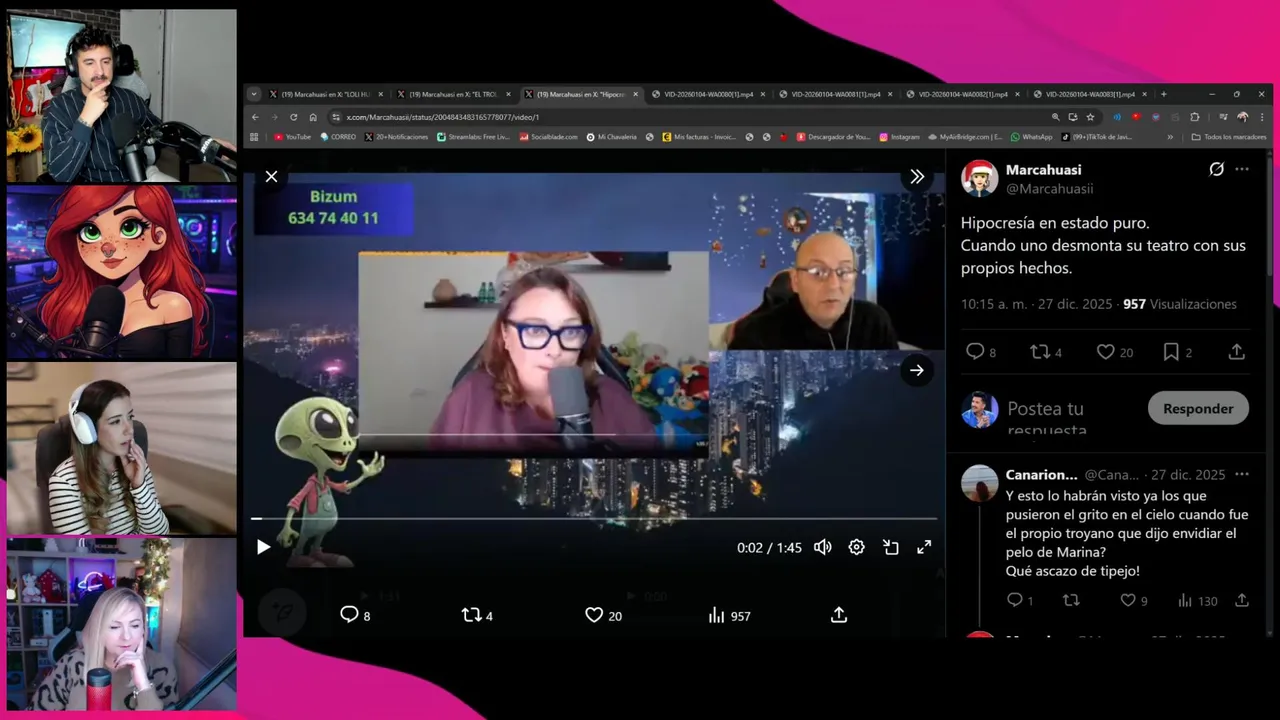Open Marcahuasi display name link

[x=1043, y=170]
